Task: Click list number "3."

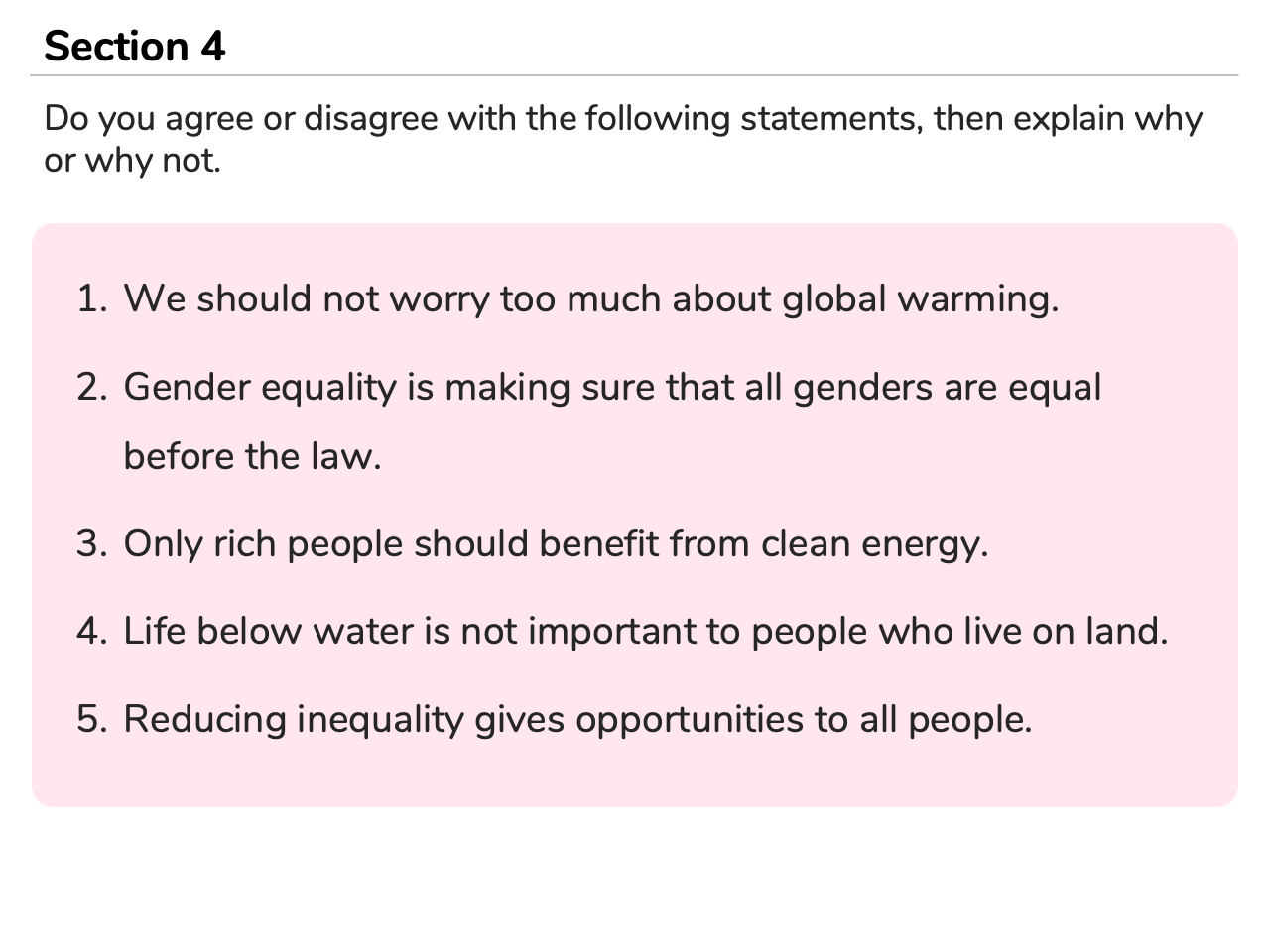Action: tap(92, 543)
